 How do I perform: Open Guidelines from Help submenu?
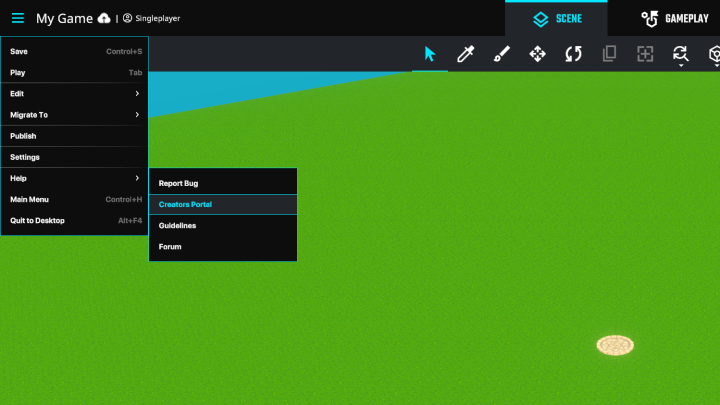point(223,225)
